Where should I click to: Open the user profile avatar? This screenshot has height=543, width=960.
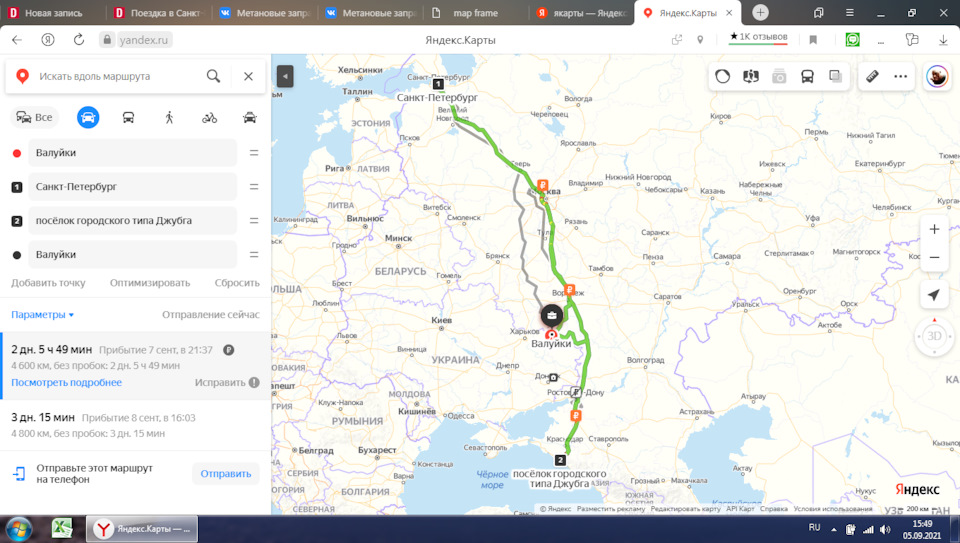tap(937, 77)
